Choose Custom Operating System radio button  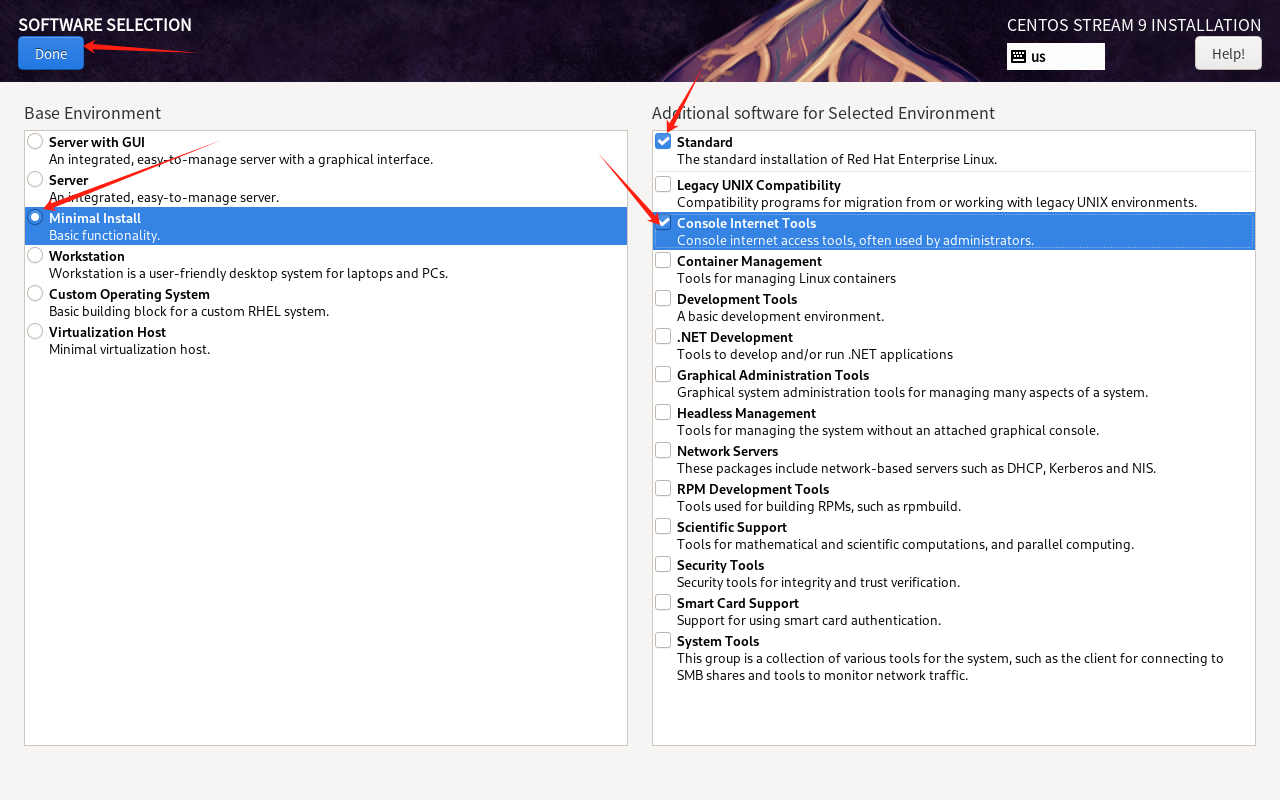(x=35, y=293)
